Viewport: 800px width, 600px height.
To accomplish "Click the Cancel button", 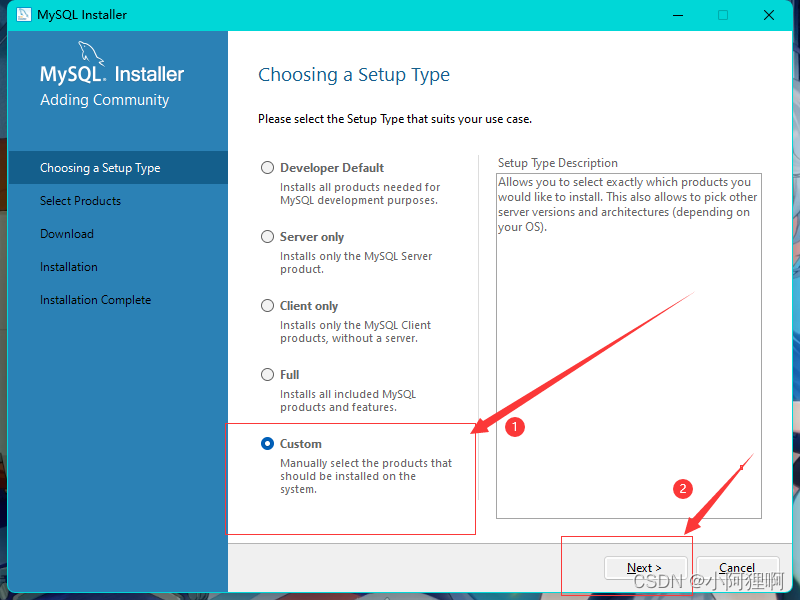I will (737, 568).
